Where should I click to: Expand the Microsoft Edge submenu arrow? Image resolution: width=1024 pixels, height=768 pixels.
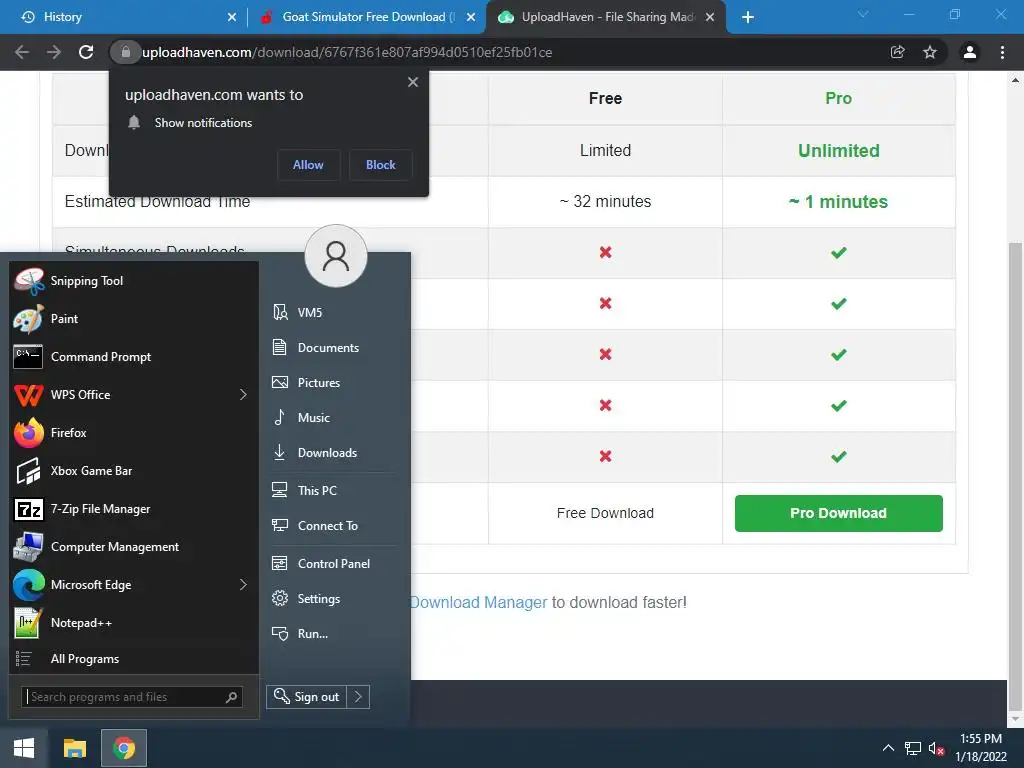coord(243,584)
